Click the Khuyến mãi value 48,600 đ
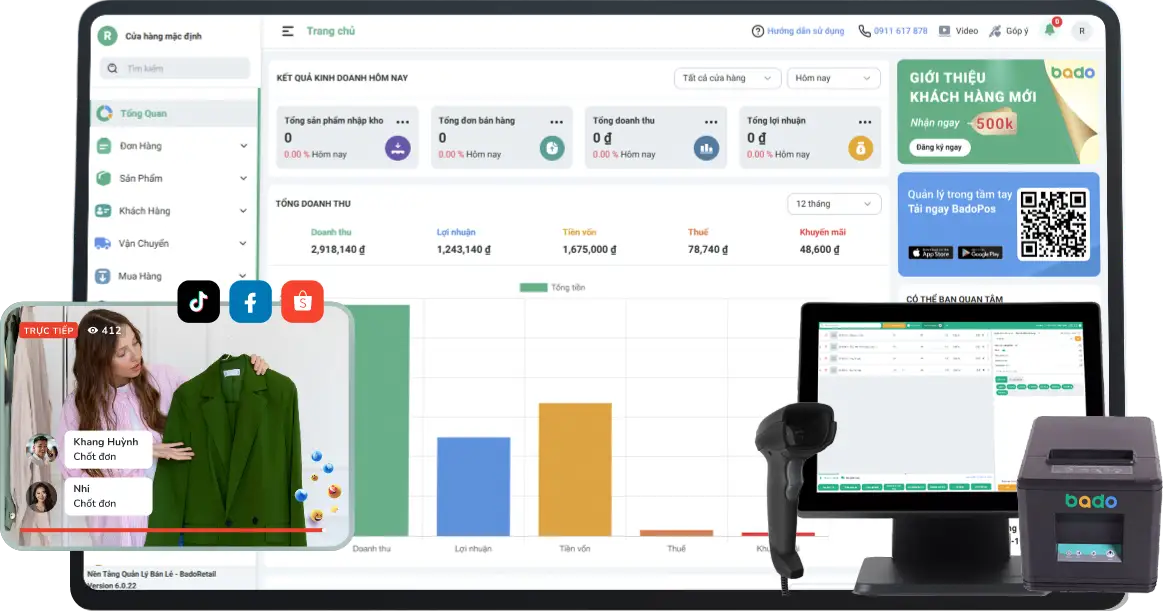The height and width of the screenshot is (612, 1170). point(819,250)
